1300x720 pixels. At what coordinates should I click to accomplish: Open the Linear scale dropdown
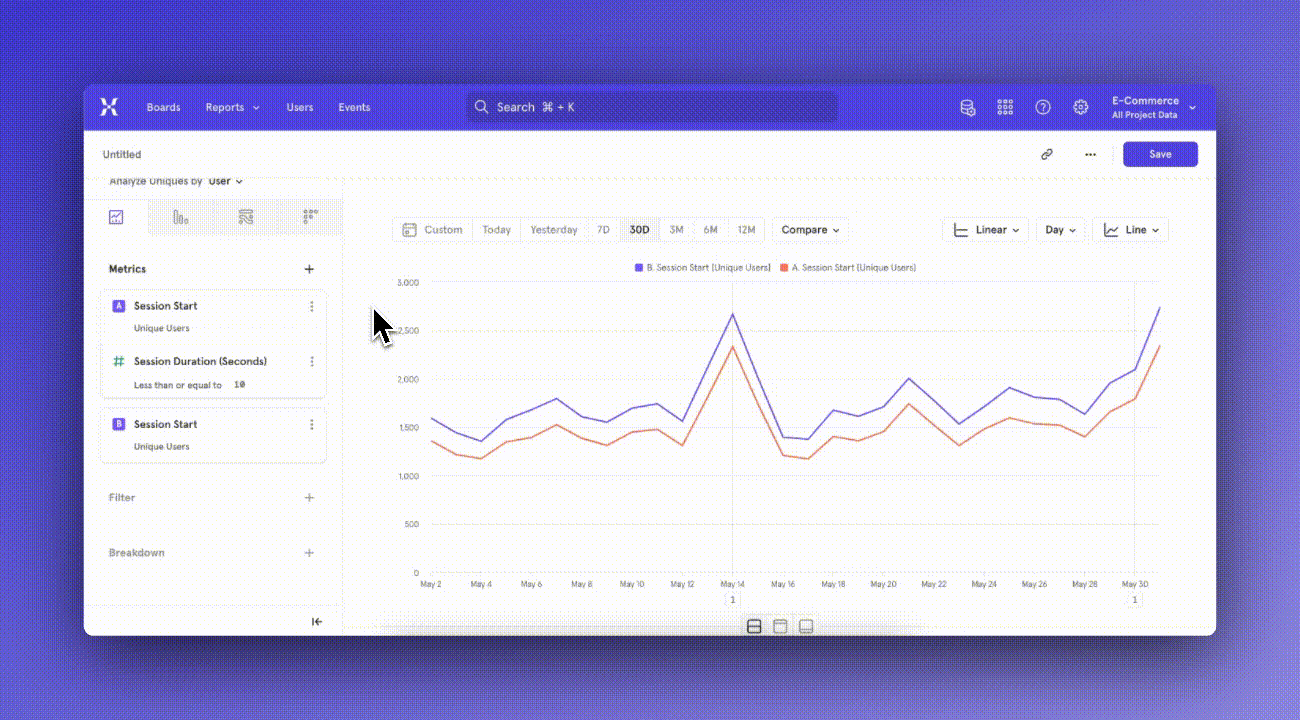click(x=985, y=230)
